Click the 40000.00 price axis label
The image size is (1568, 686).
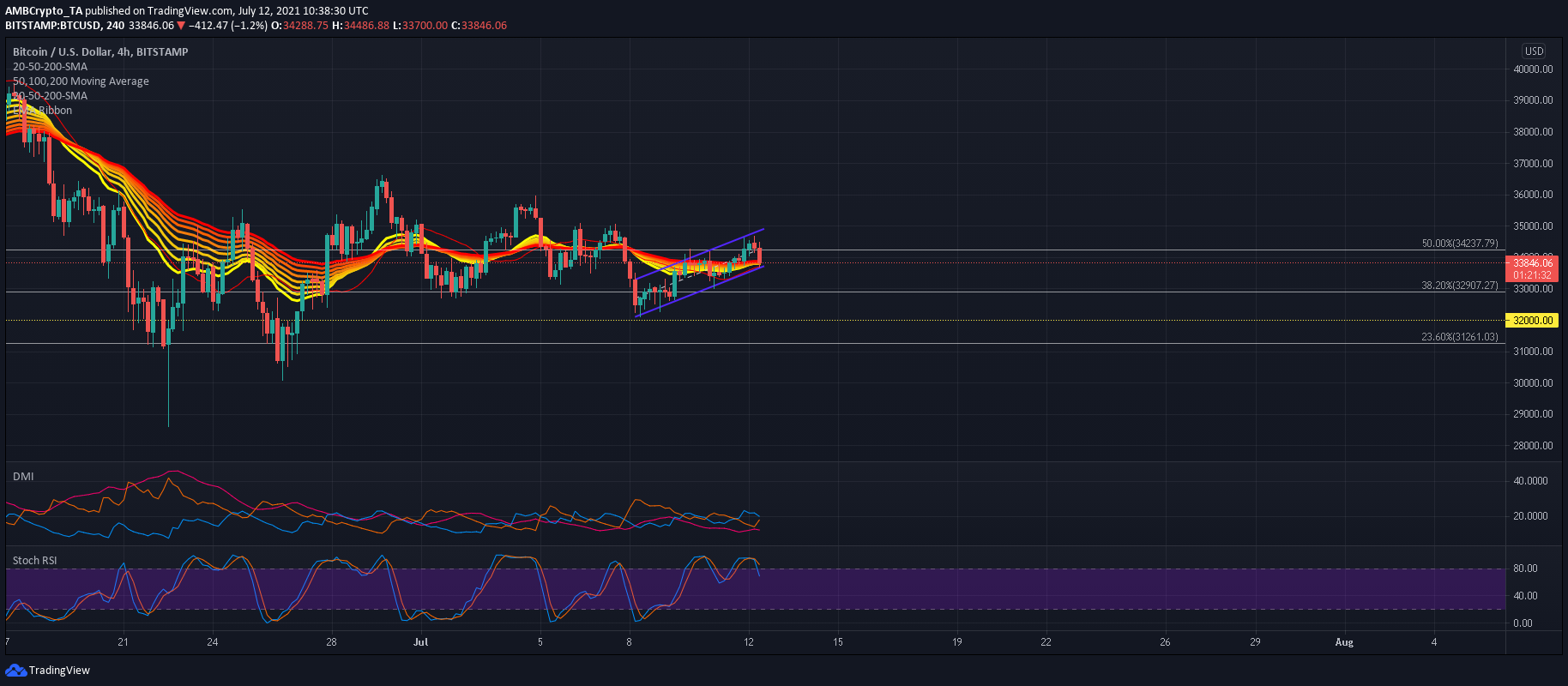[1533, 69]
